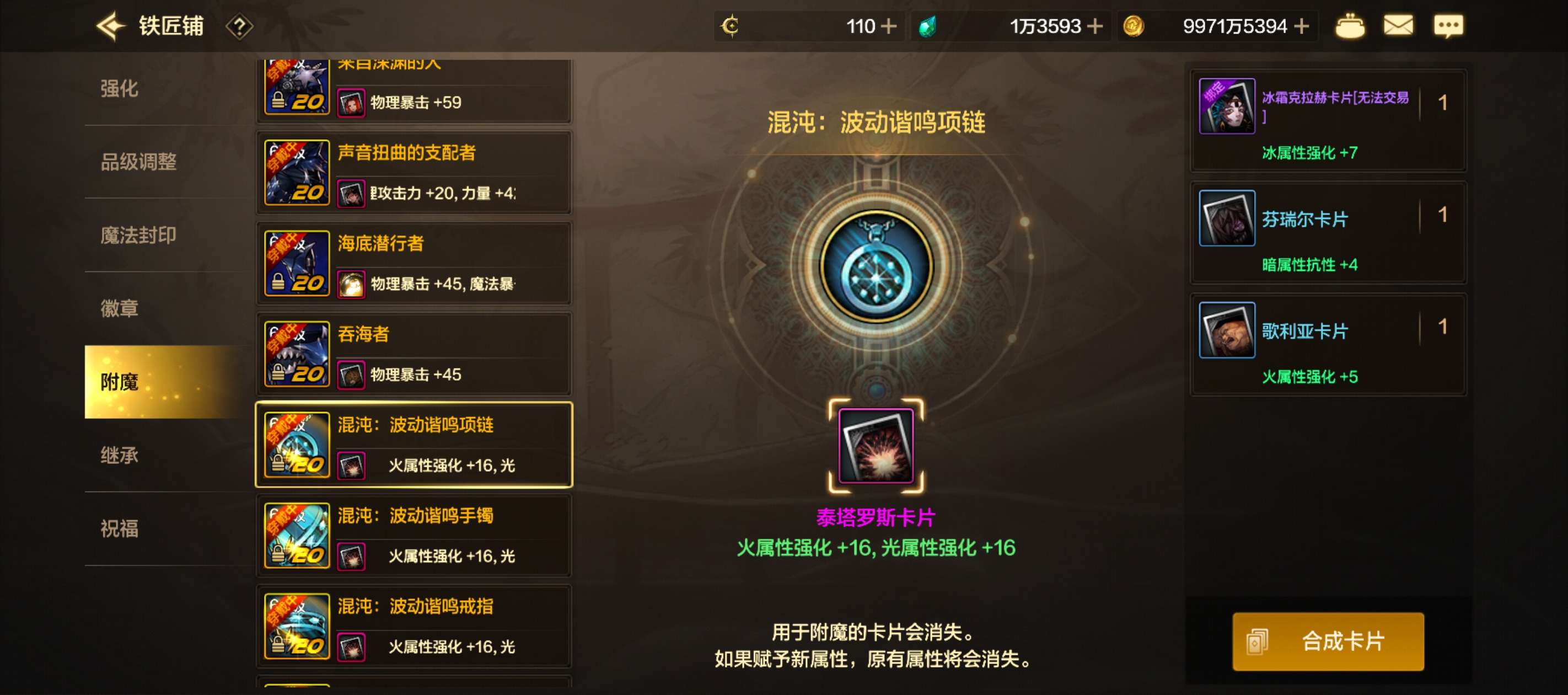The height and width of the screenshot is (695, 1568).
Task: Add fatigue points with plus next to 110
Action: coord(889,26)
